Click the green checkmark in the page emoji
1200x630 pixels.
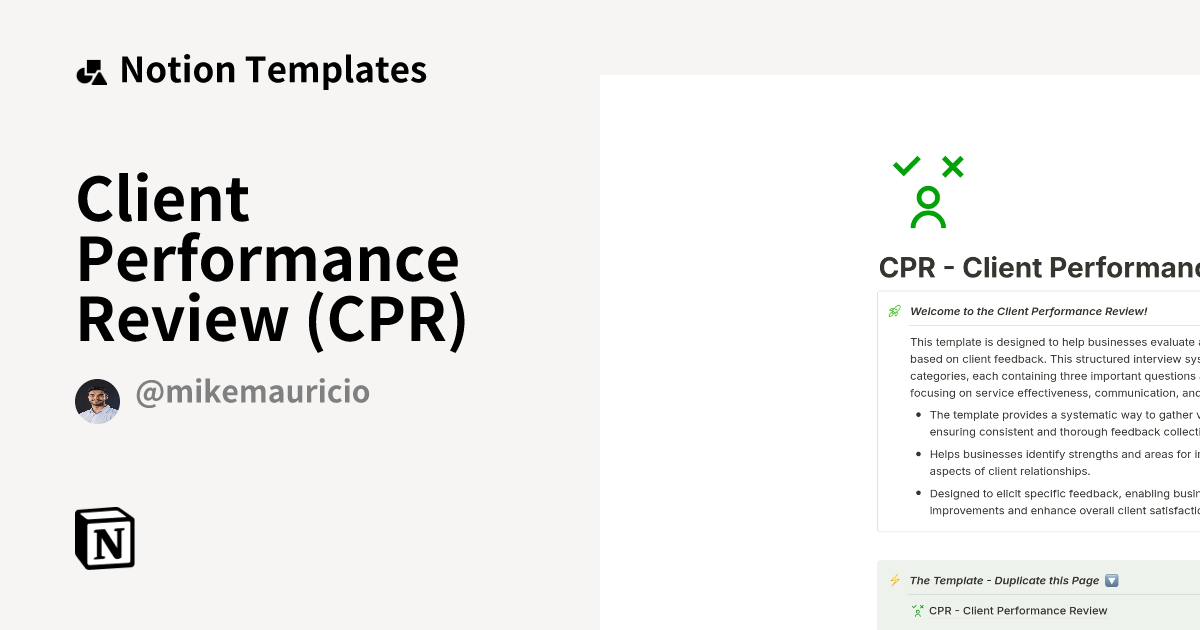pyautogui.click(x=906, y=165)
